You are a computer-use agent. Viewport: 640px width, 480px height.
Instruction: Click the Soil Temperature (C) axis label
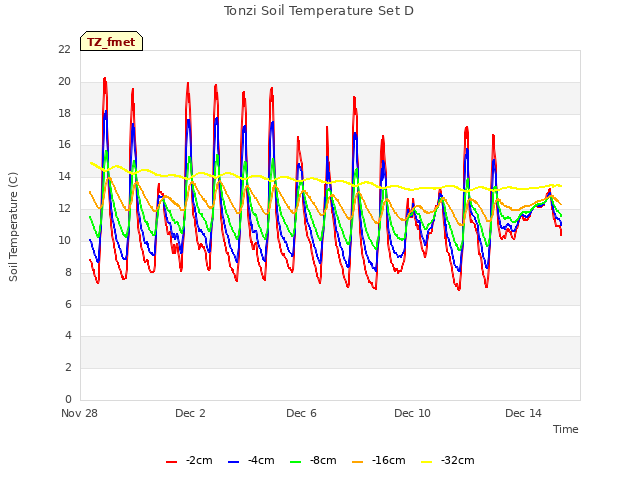point(13,227)
